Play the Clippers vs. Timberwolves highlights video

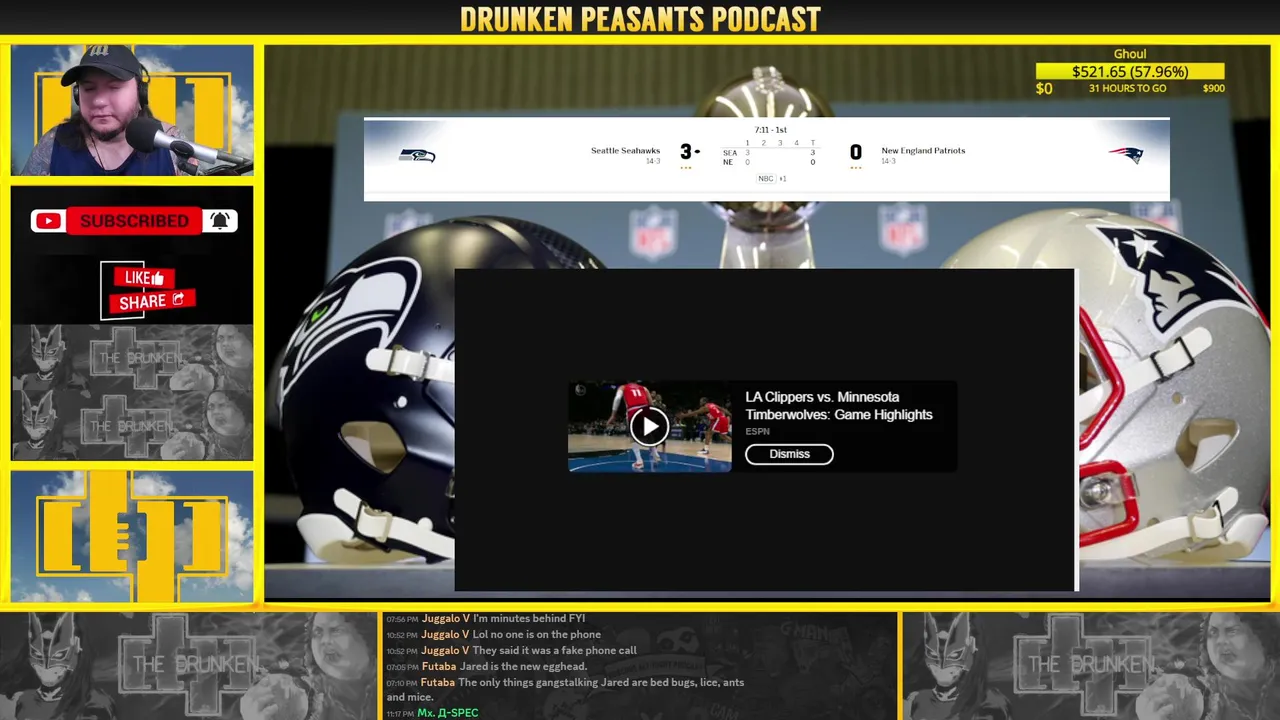(x=649, y=427)
